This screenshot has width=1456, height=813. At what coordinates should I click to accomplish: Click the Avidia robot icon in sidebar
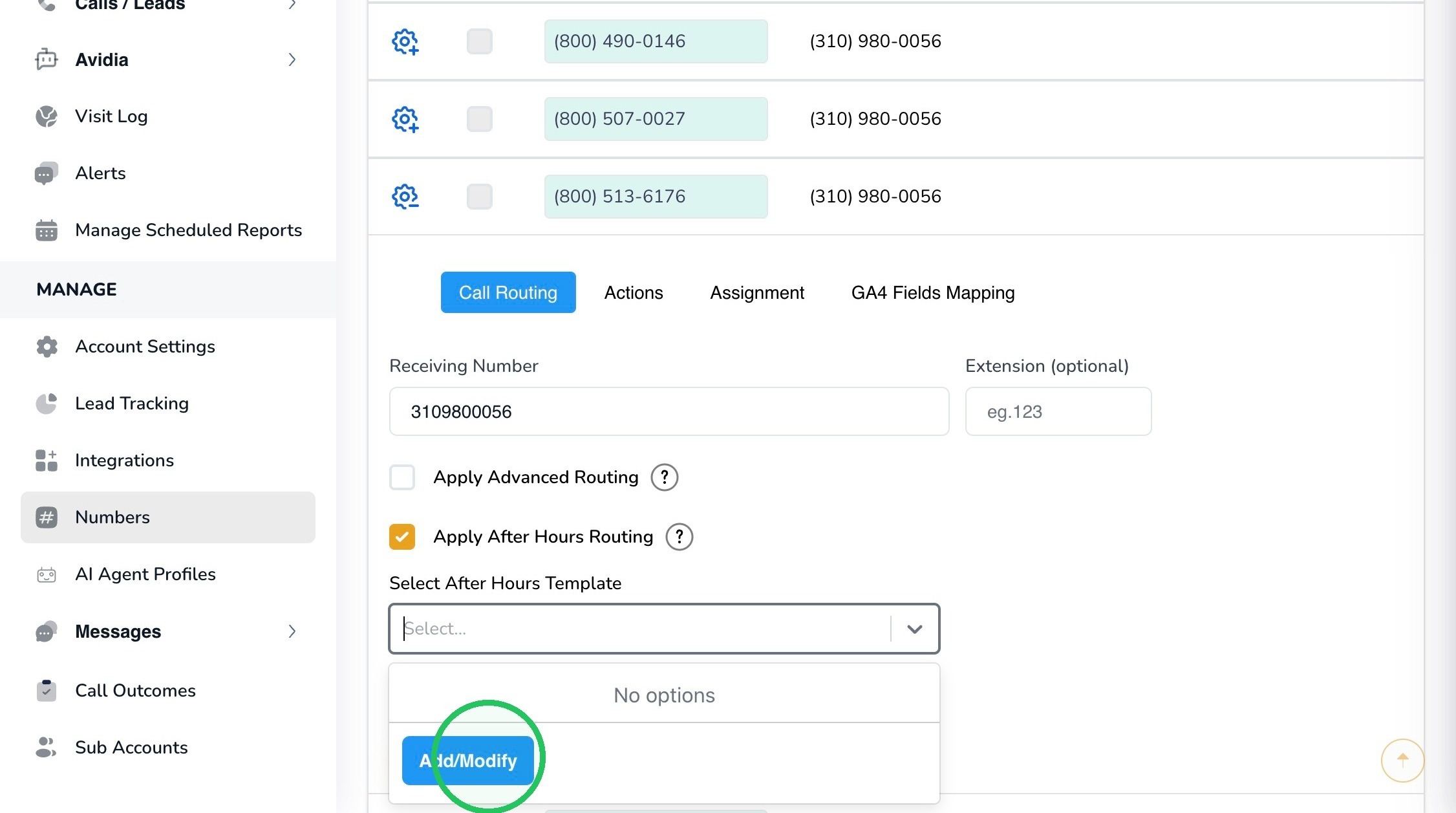(x=46, y=60)
